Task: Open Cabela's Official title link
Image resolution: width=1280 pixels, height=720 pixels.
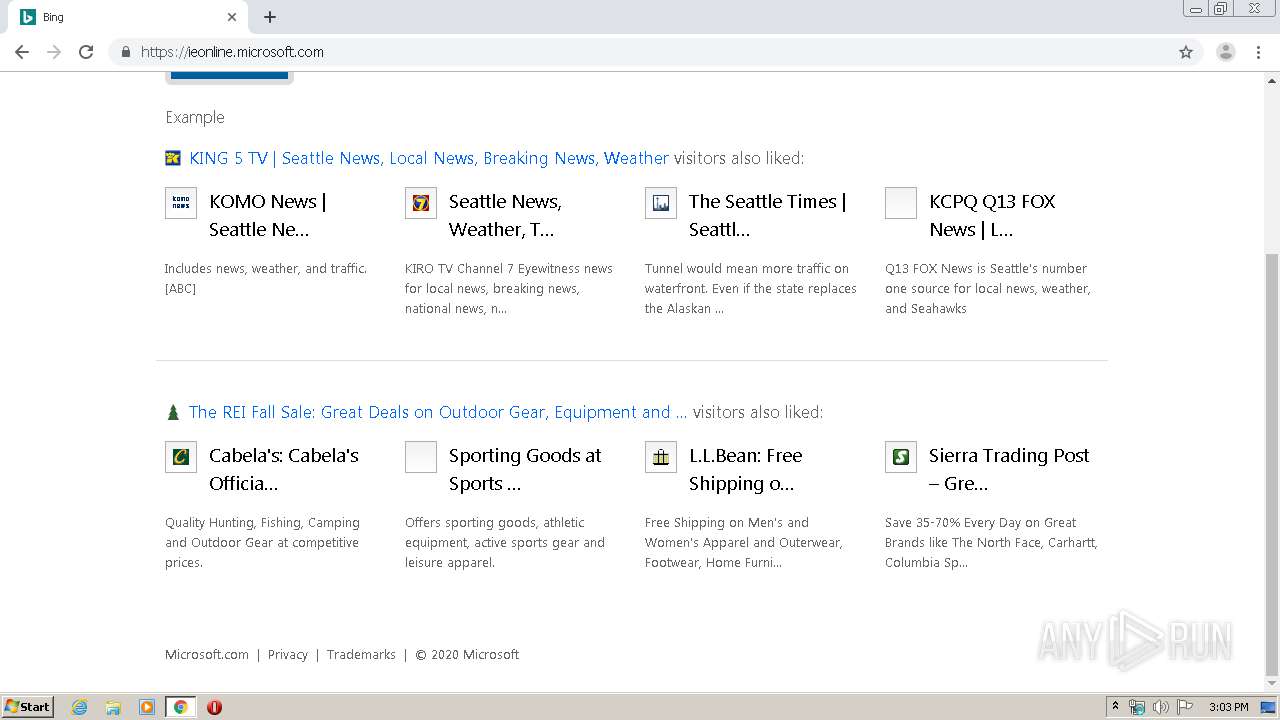Action: point(284,469)
